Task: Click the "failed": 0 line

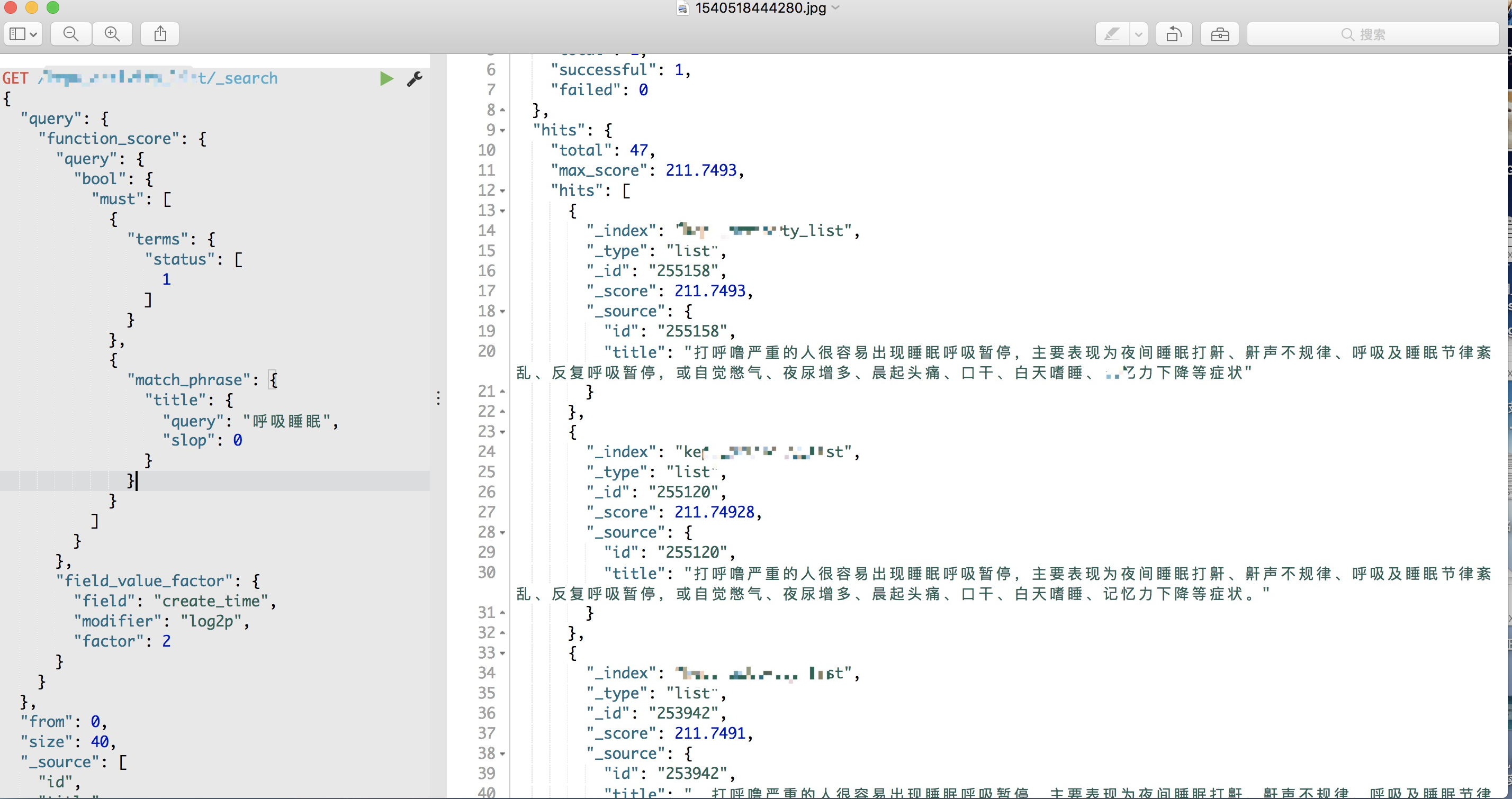Action: pyautogui.click(x=599, y=90)
